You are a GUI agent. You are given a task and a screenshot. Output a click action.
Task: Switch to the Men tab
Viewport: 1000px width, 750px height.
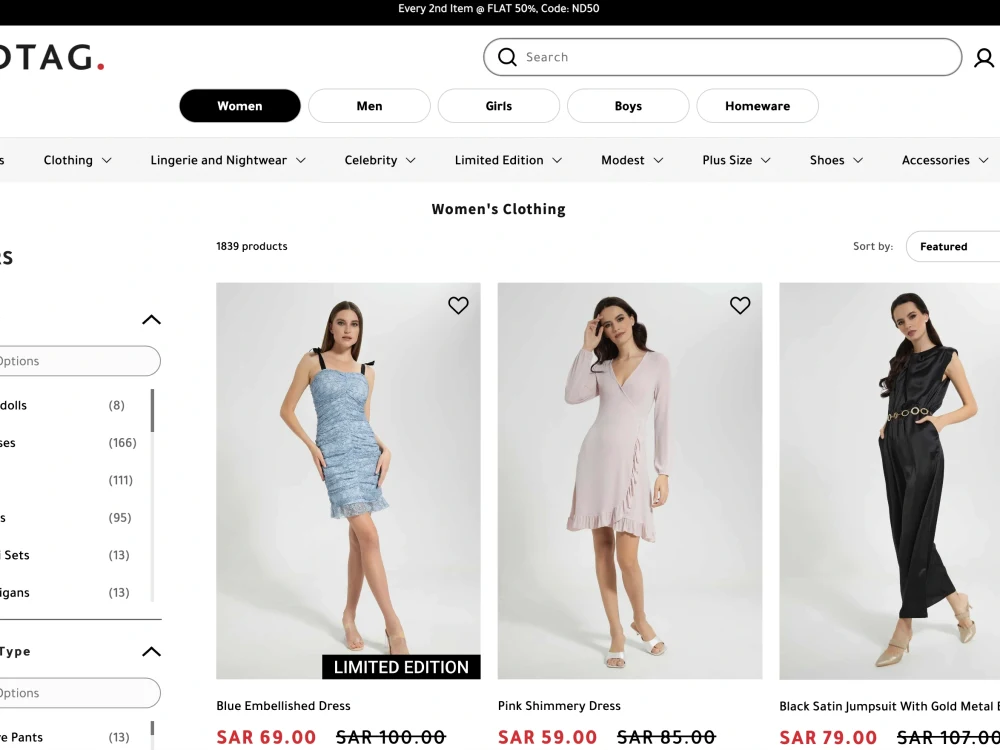369,106
